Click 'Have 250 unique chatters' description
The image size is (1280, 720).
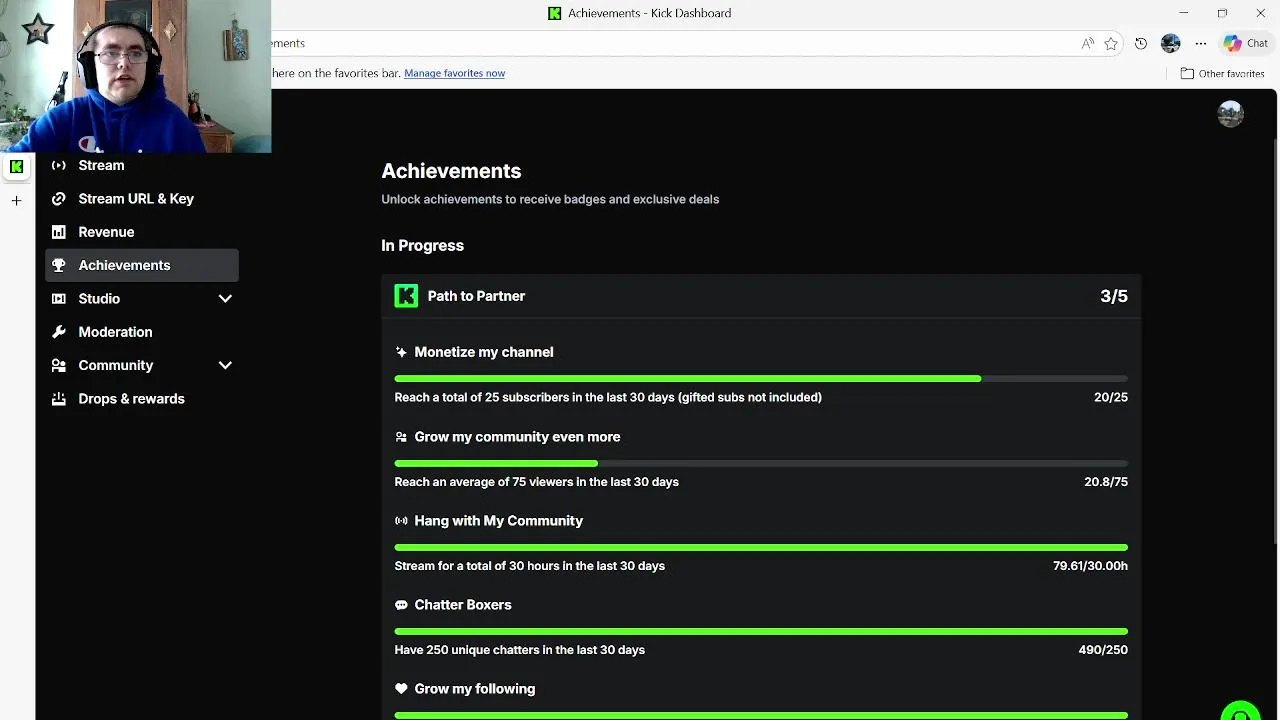519,650
